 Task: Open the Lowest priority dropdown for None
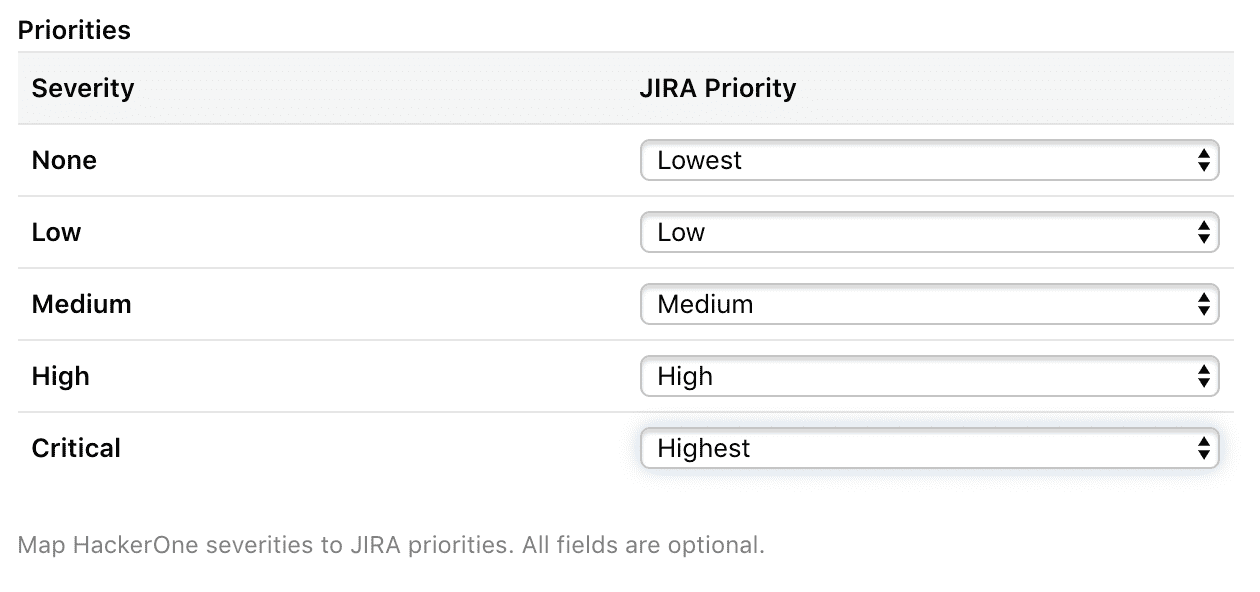pos(928,160)
